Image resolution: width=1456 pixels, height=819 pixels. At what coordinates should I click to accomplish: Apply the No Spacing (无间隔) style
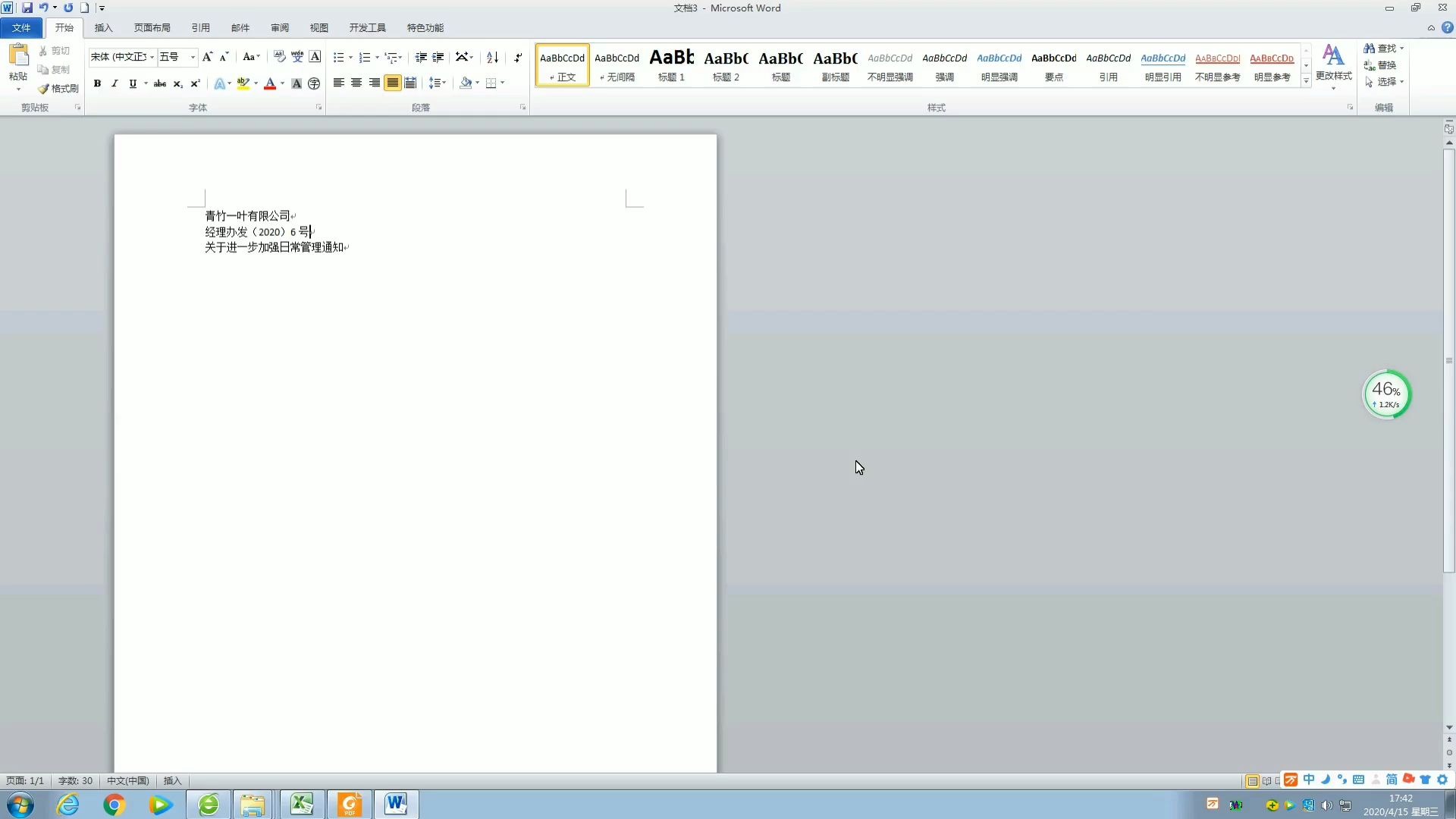[617, 65]
